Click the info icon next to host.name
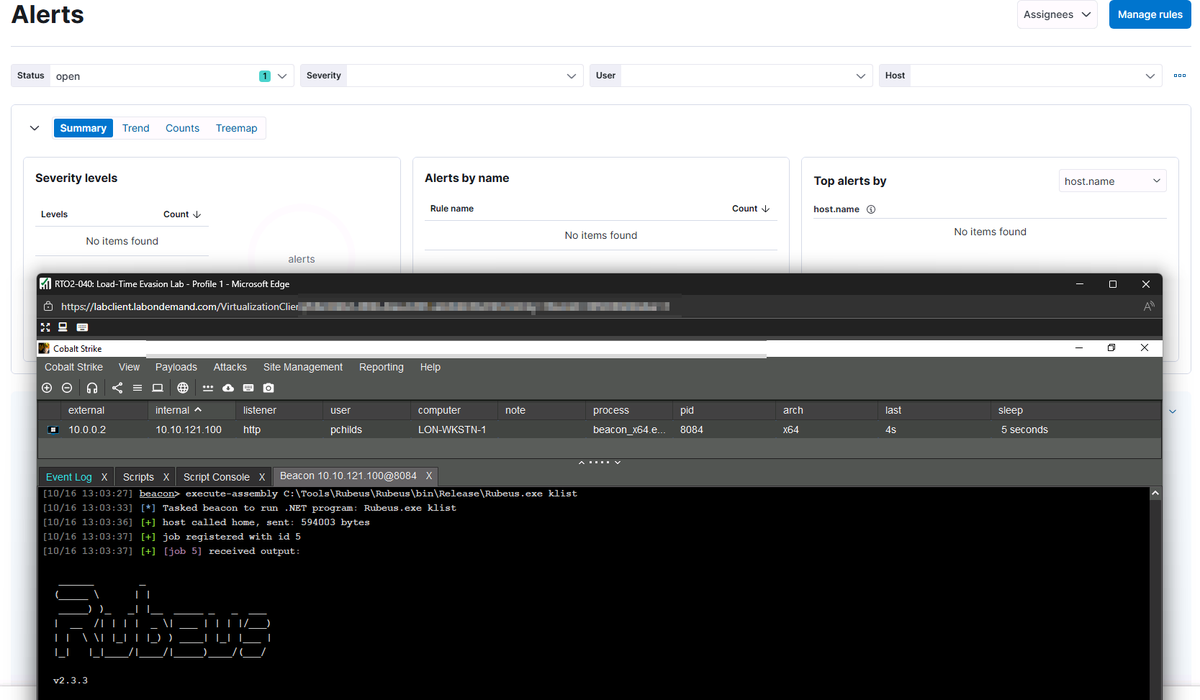 pos(871,210)
